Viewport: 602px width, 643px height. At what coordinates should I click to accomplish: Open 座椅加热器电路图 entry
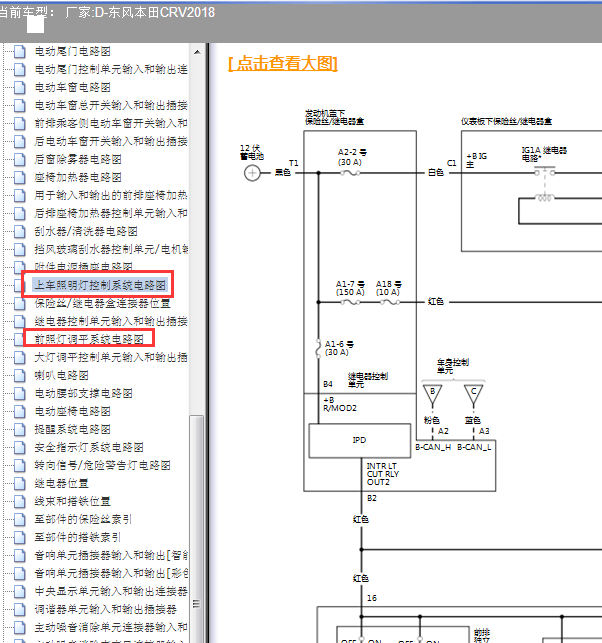(78, 177)
